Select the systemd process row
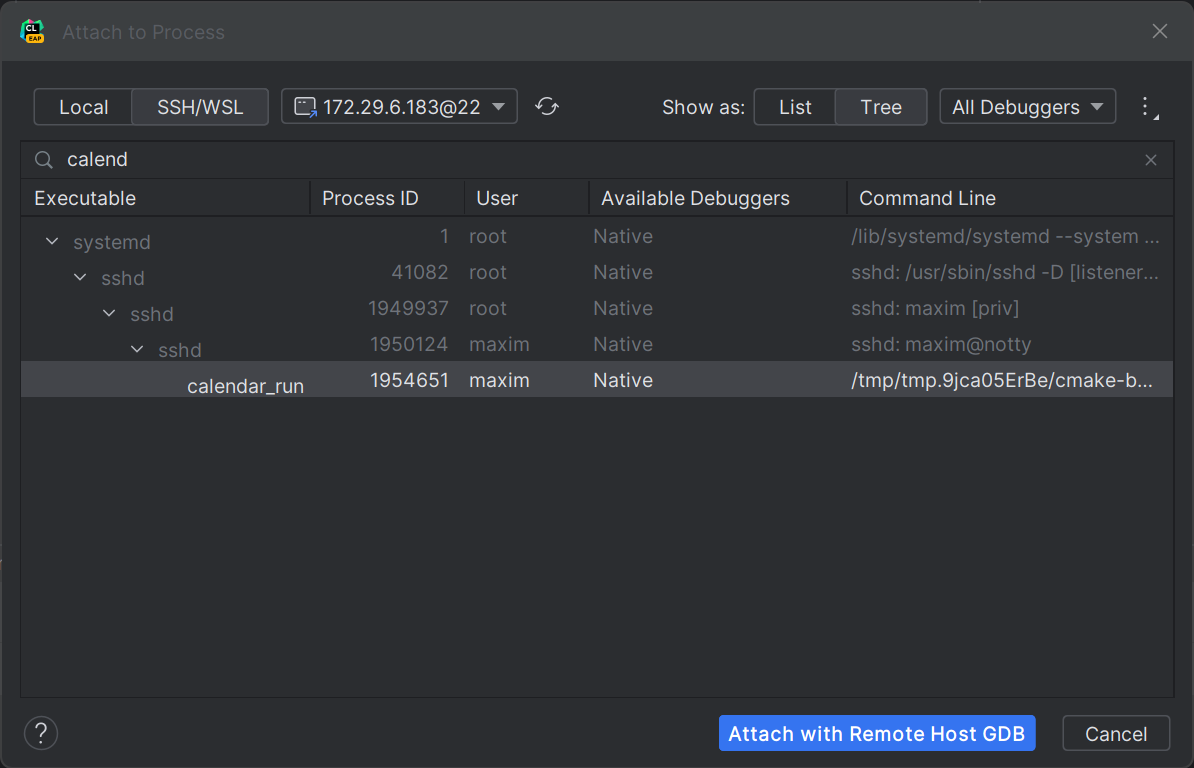The width and height of the screenshot is (1194, 768). pyautogui.click(x=597, y=237)
